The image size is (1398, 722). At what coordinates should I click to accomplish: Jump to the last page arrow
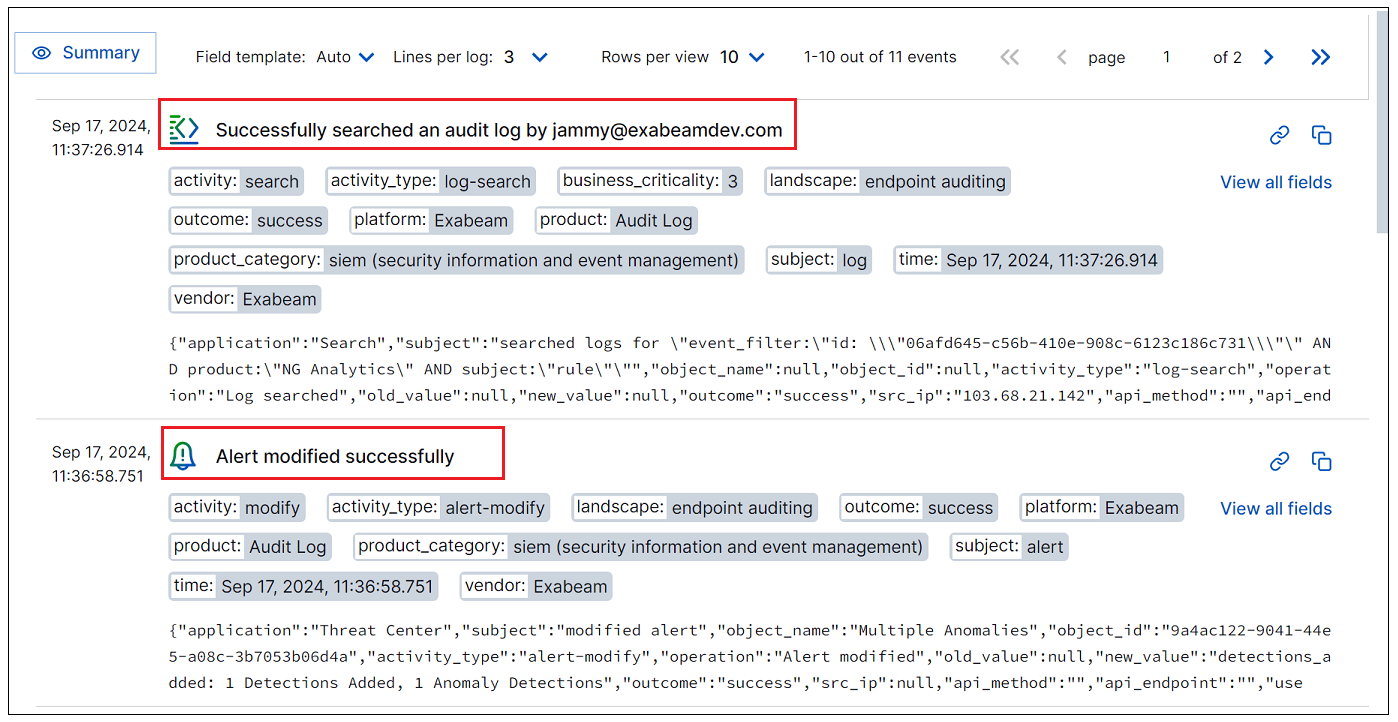coord(1321,57)
